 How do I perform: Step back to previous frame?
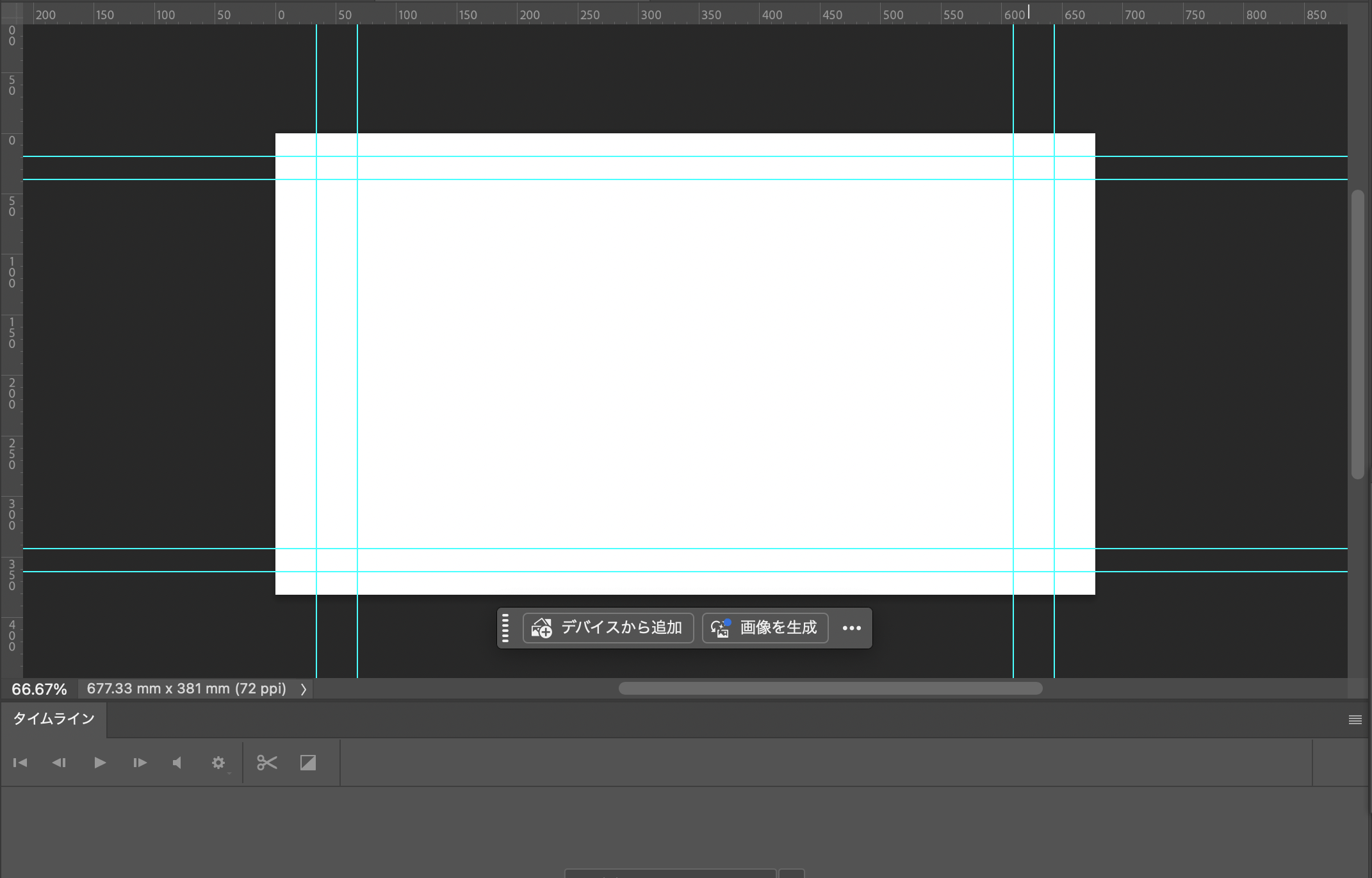coord(59,763)
